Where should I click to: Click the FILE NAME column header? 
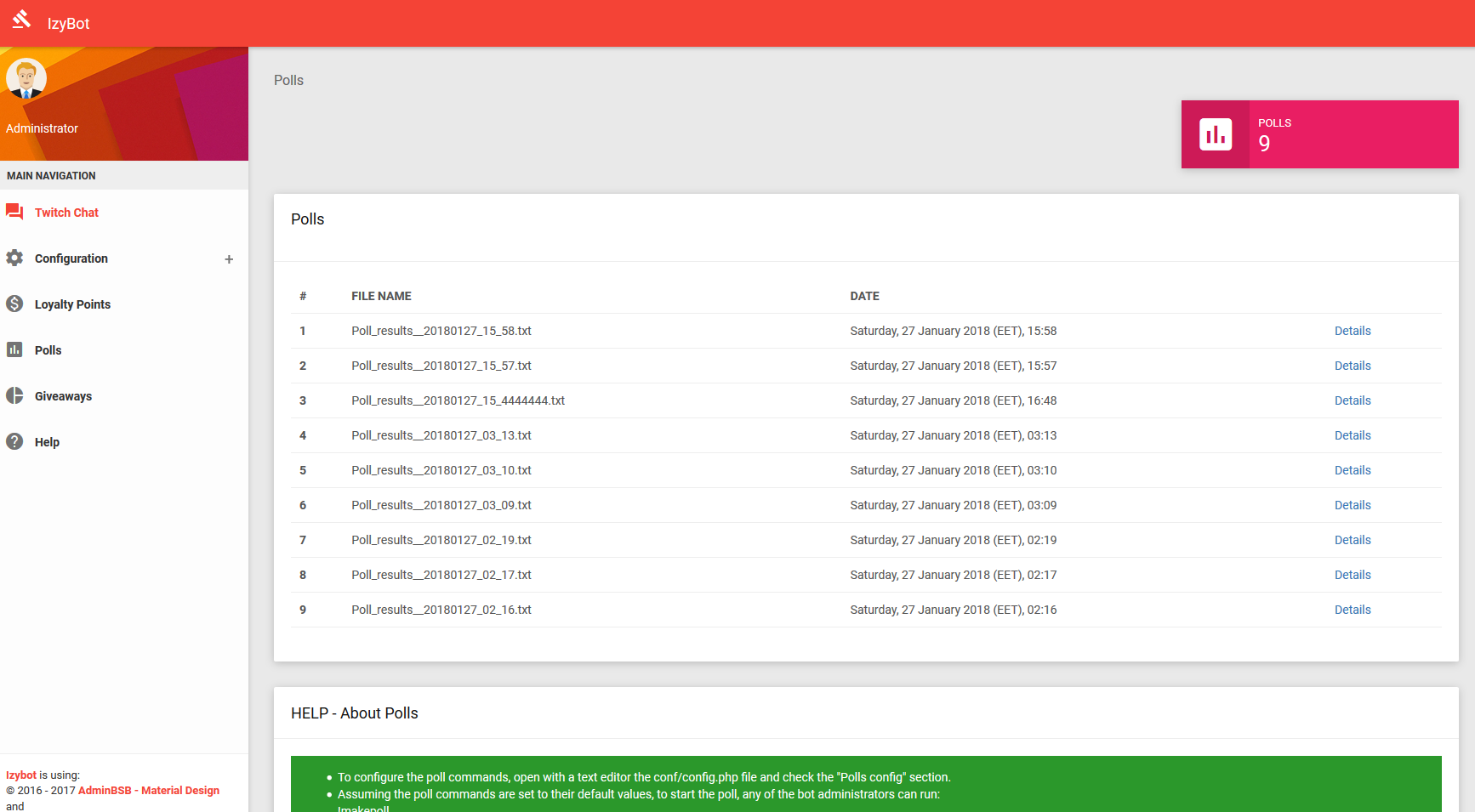[381, 296]
